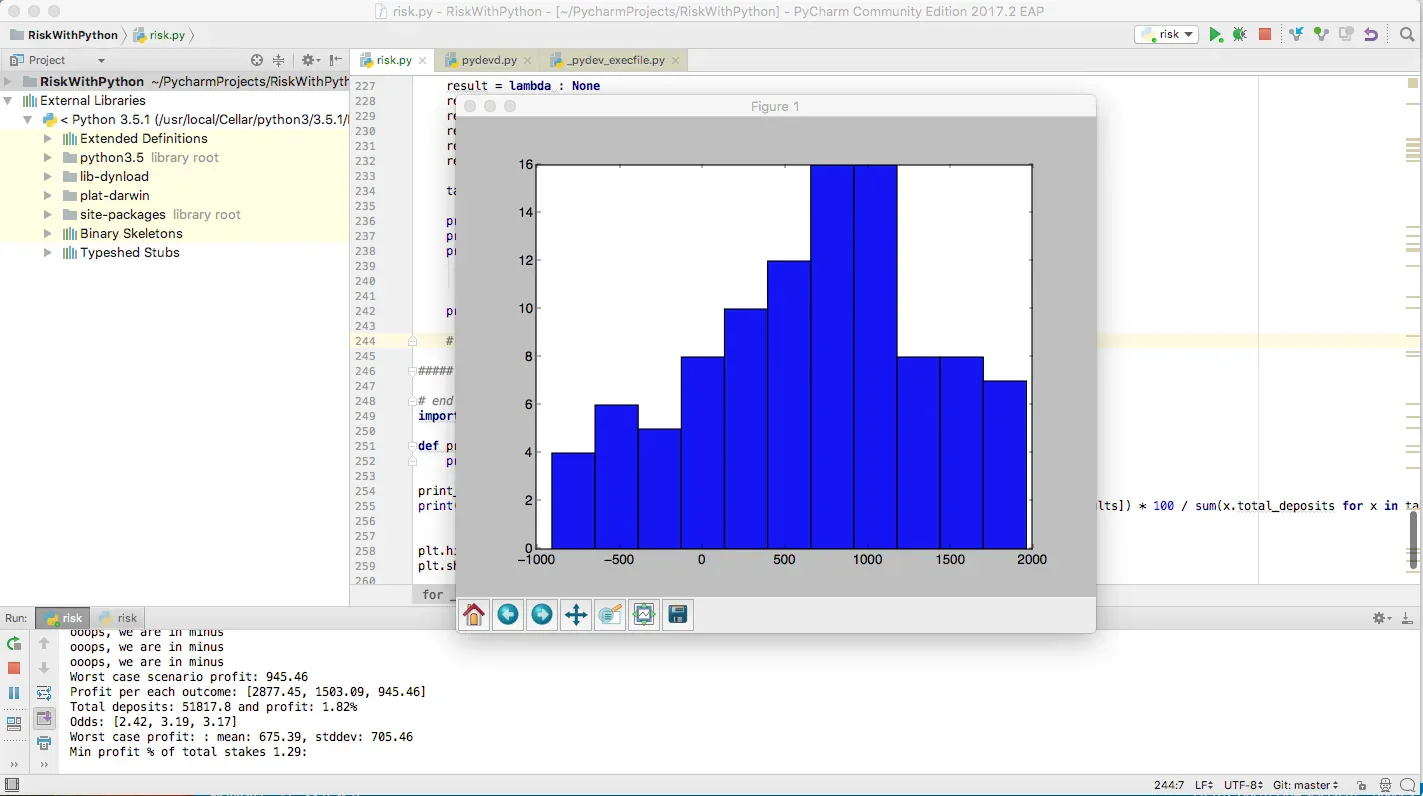Toggle scroll-to-end in Run console
Viewport: 1423px width, 796px height.
tap(44, 718)
